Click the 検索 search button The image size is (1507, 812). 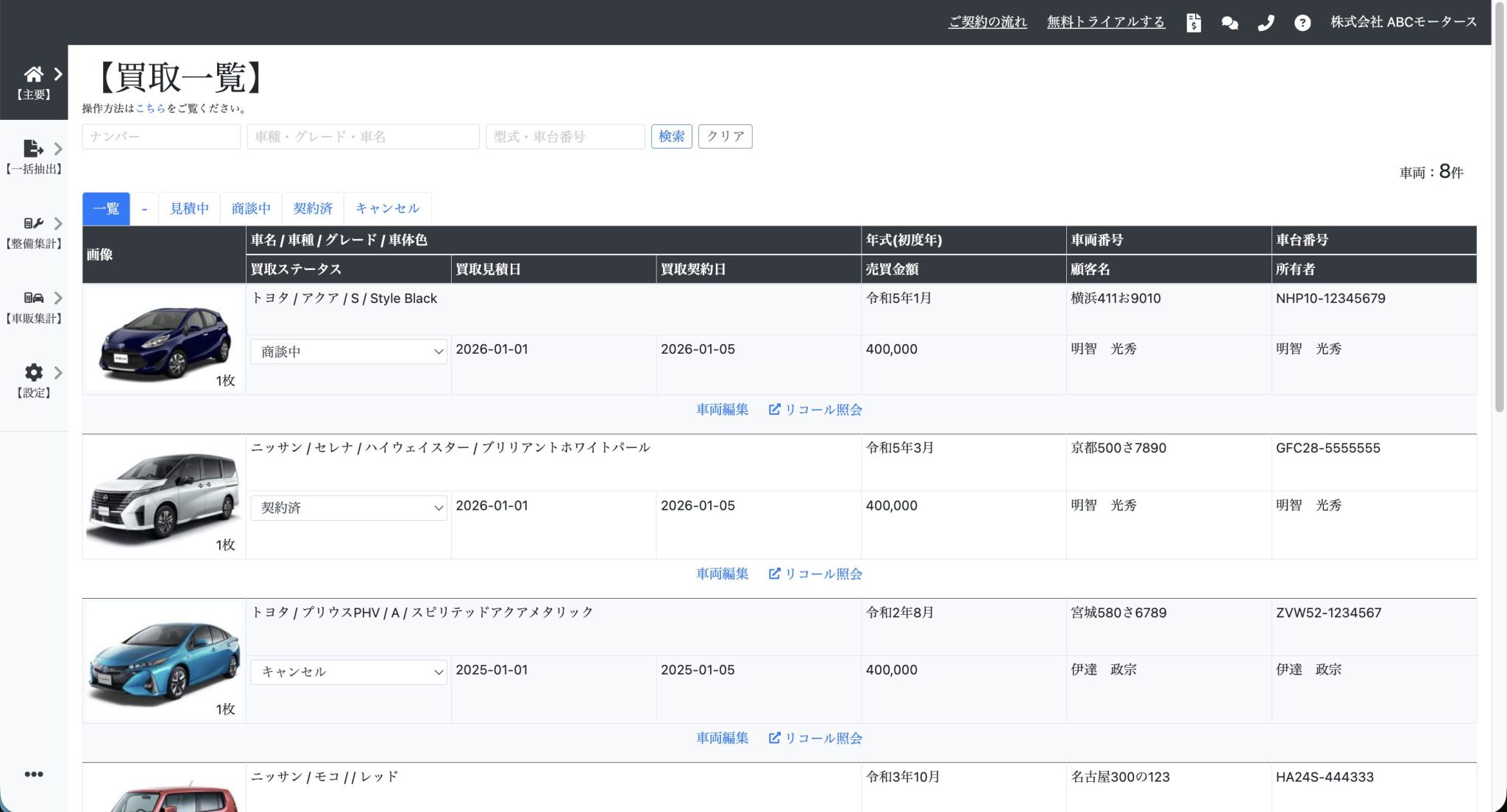[671, 136]
